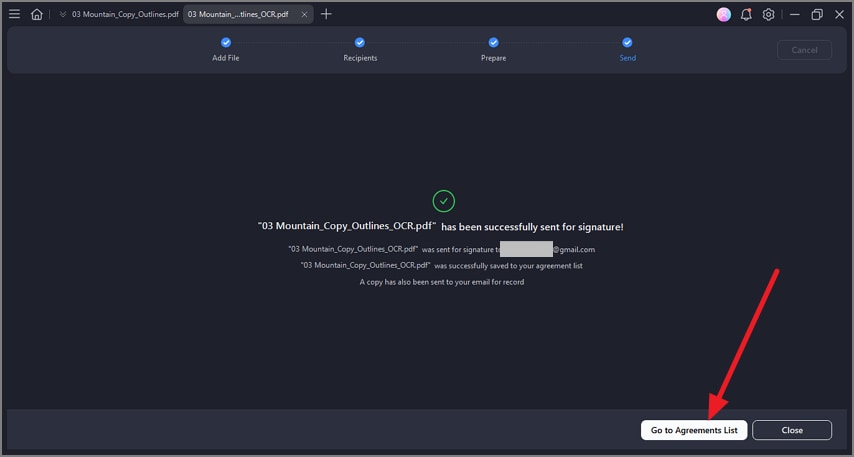Select the Send step label
Image resolution: width=854 pixels, height=457 pixels.
(627, 58)
